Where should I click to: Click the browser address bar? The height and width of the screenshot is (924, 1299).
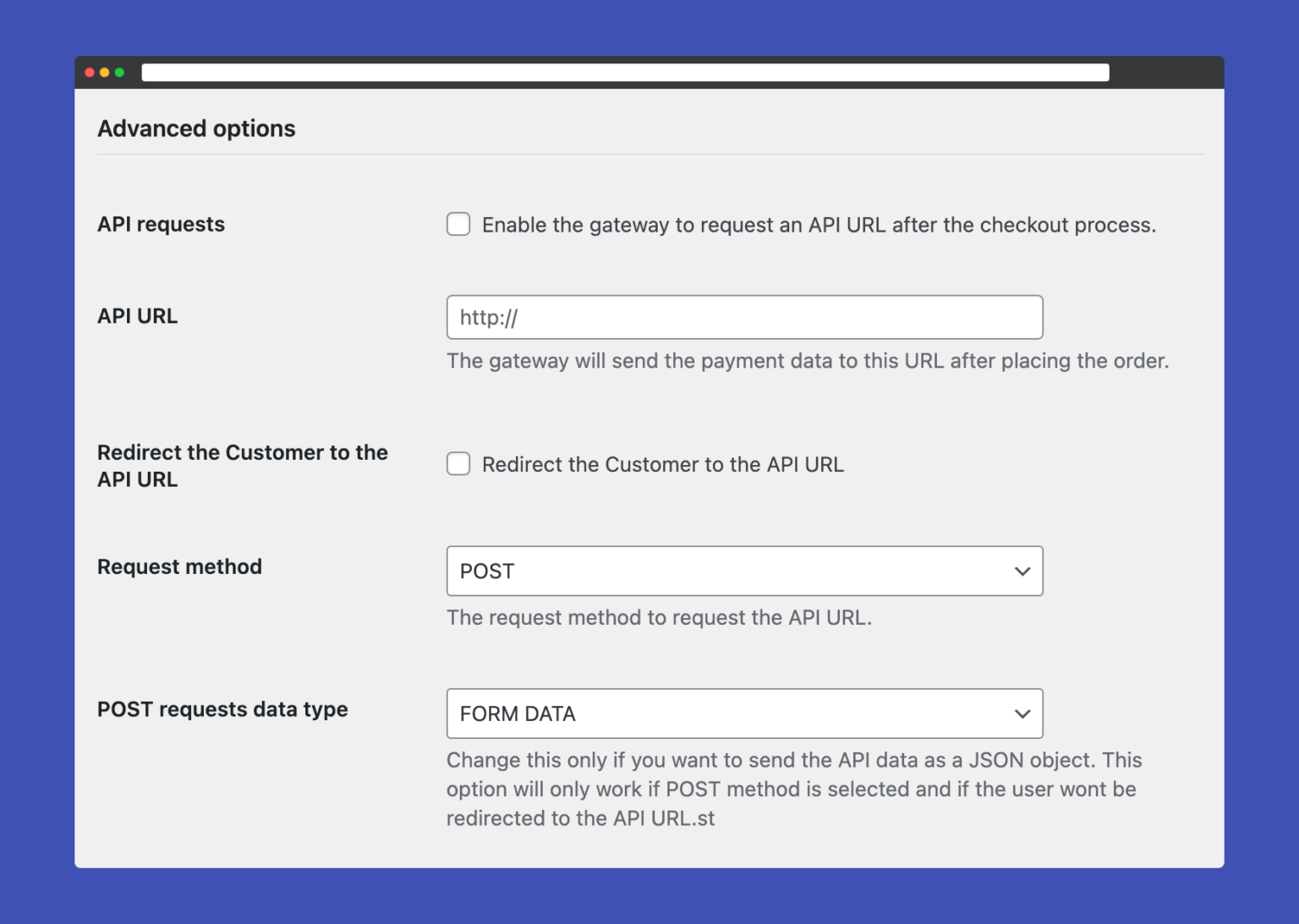pyautogui.click(x=624, y=72)
